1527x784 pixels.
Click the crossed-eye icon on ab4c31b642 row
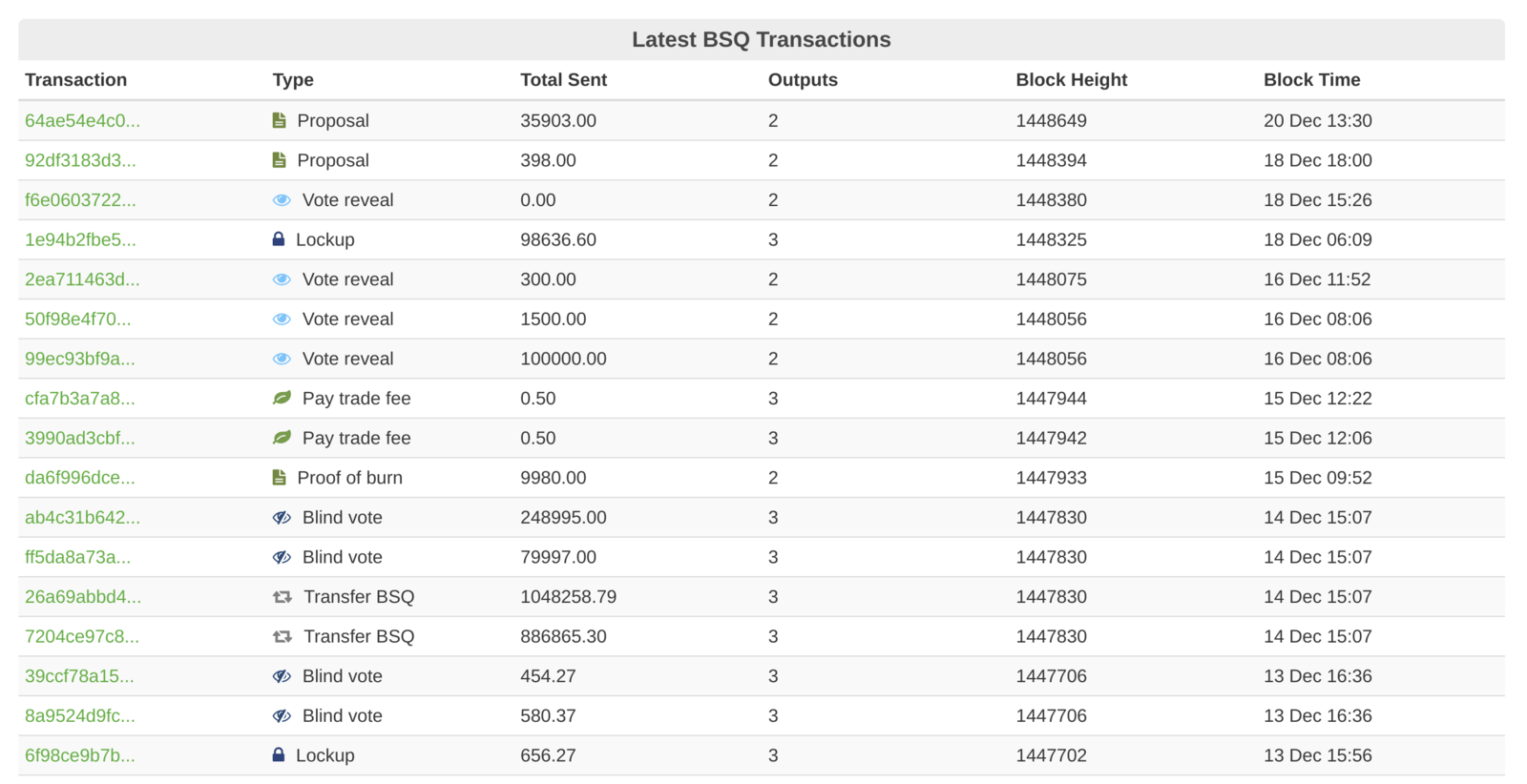click(282, 517)
